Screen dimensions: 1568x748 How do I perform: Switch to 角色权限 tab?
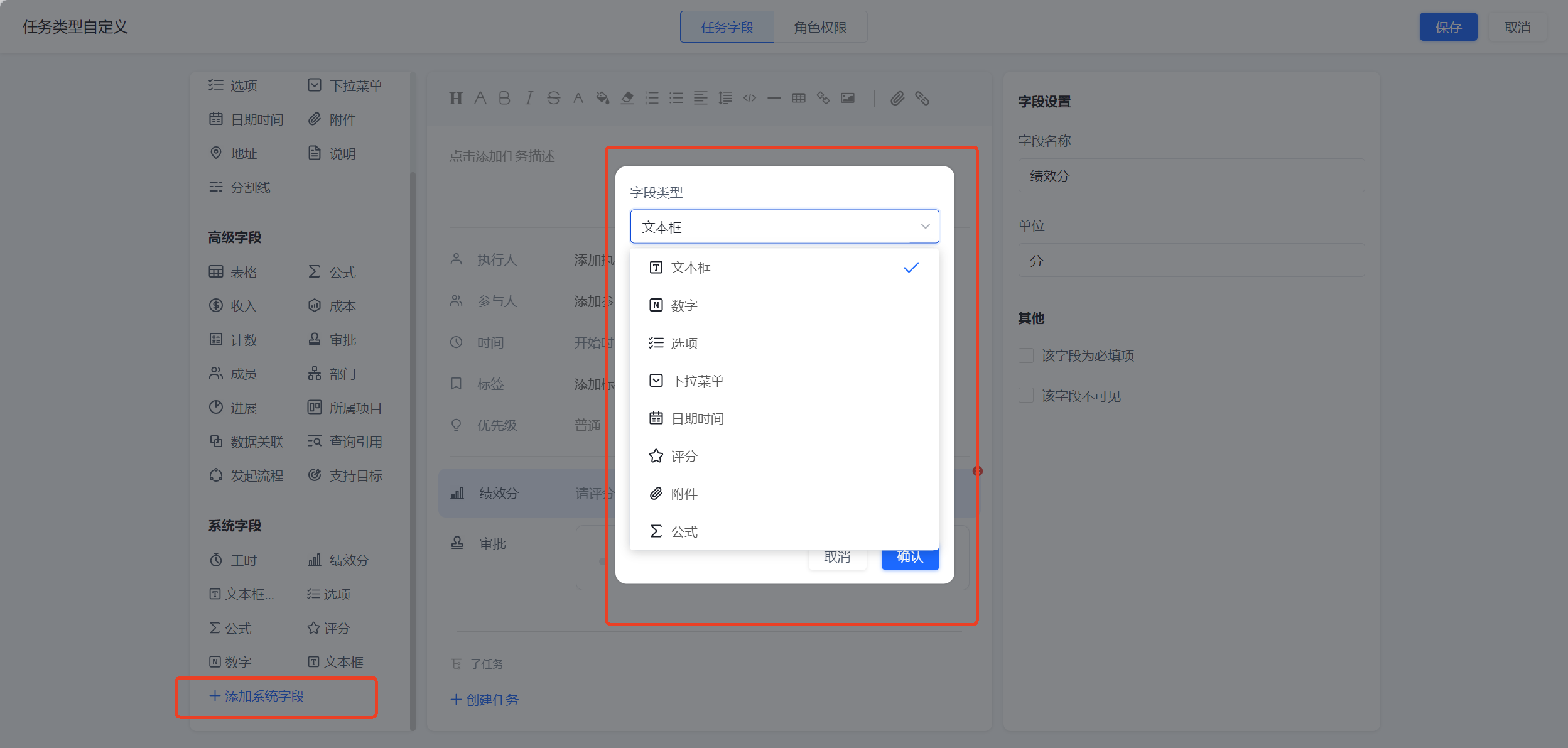pos(821,27)
